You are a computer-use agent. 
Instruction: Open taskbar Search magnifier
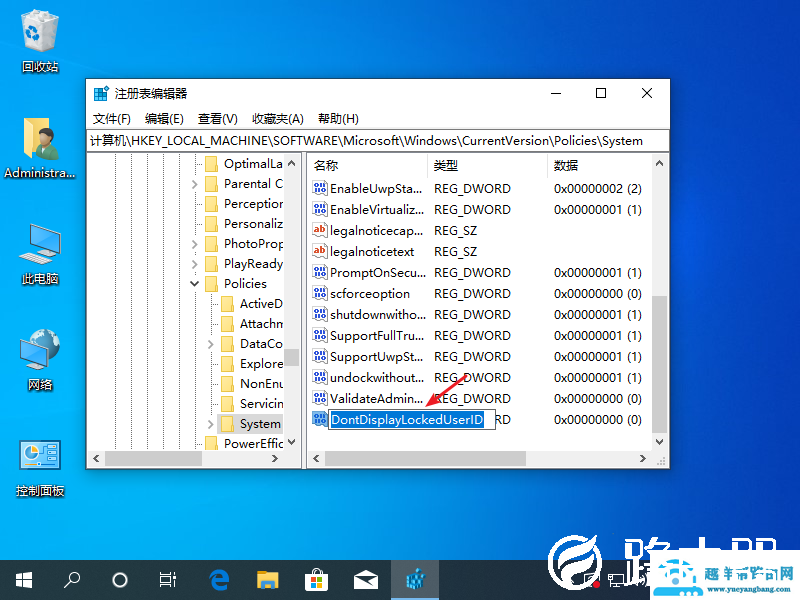(x=72, y=580)
